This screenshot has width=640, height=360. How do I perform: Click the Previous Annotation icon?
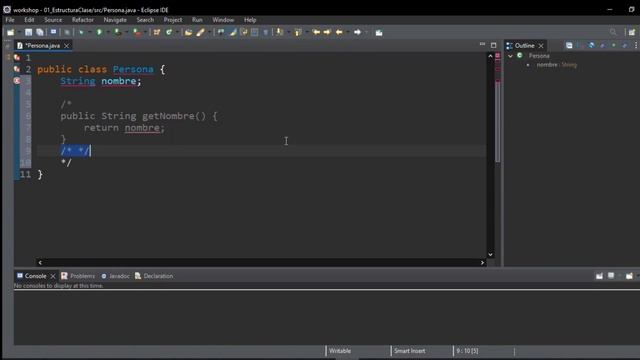tap(298, 32)
